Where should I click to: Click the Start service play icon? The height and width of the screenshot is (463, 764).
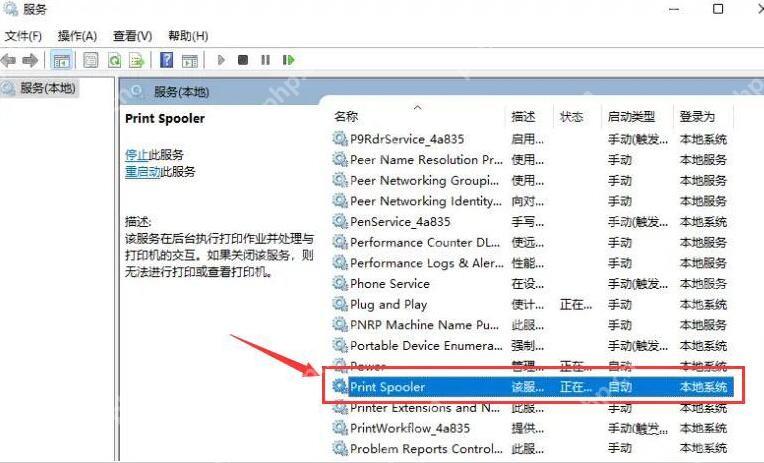pos(221,60)
